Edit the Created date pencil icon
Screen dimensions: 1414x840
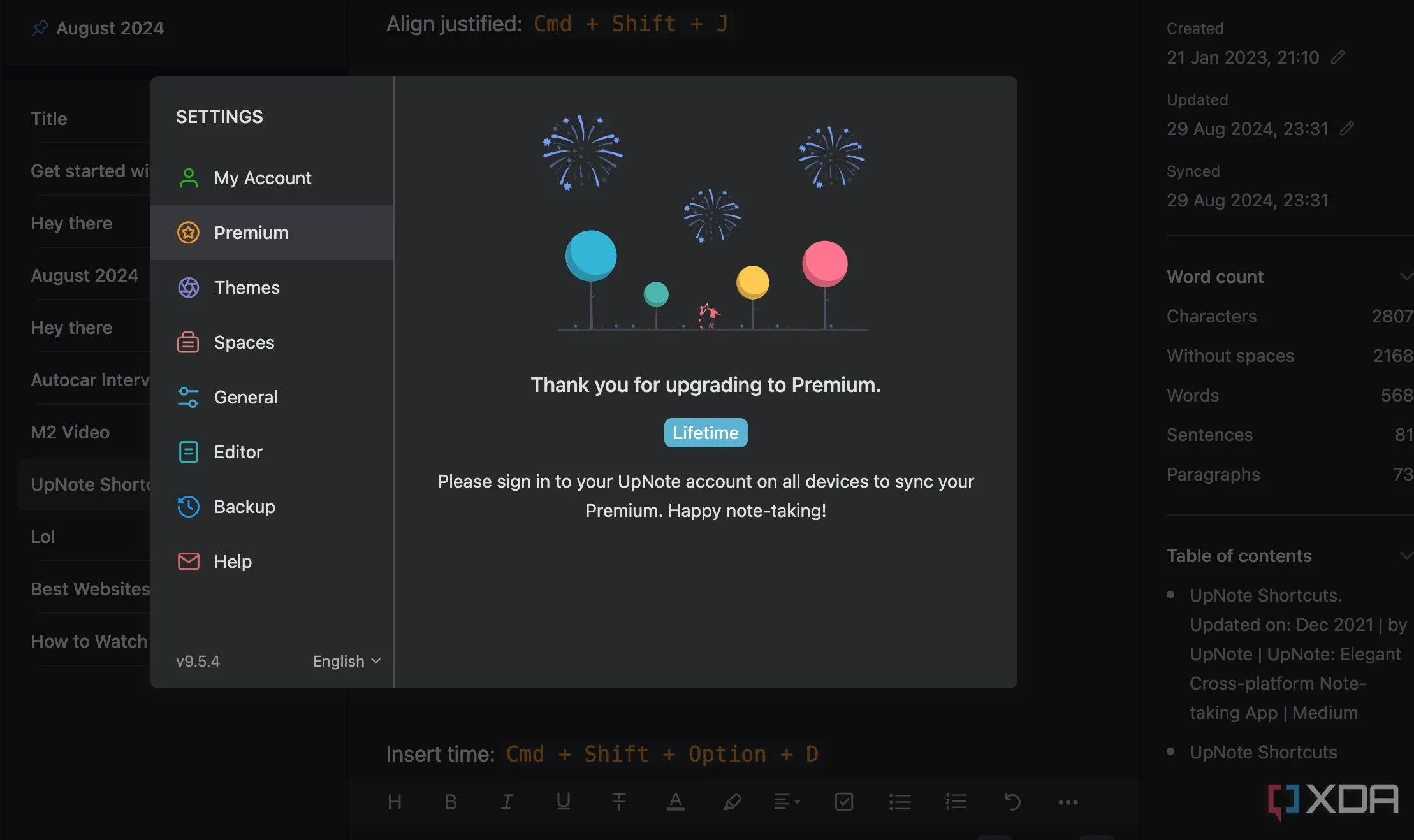click(1338, 57)
